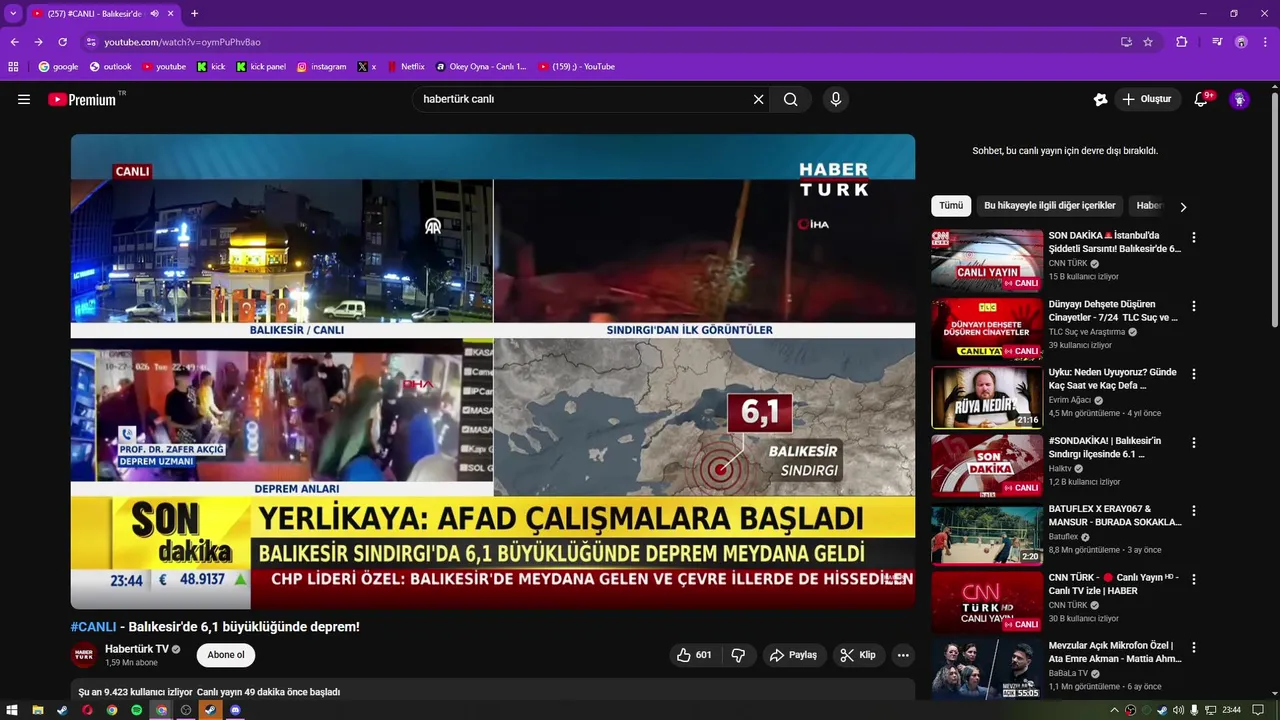Open Mevzular Açık Mikrofon Özel video title
The height and width of the screenshot is (720, 1280).
(1115, 652)
